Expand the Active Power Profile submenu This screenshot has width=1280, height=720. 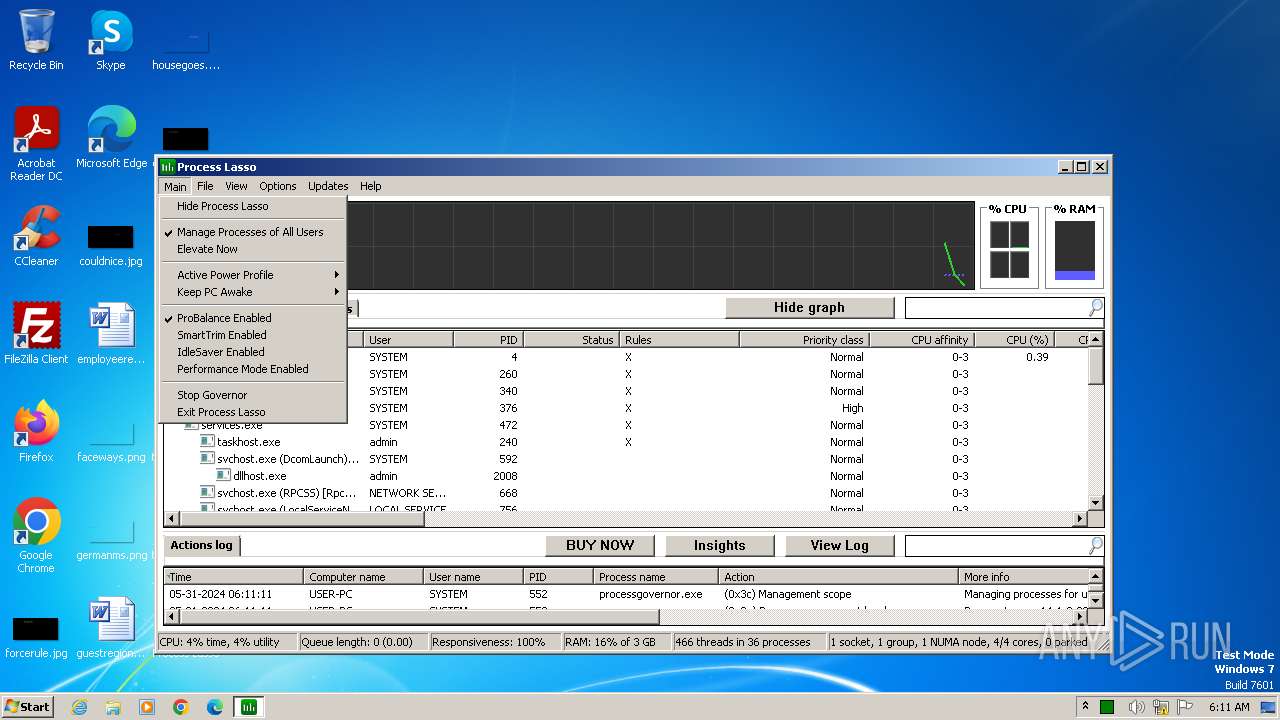pos(253,275)
